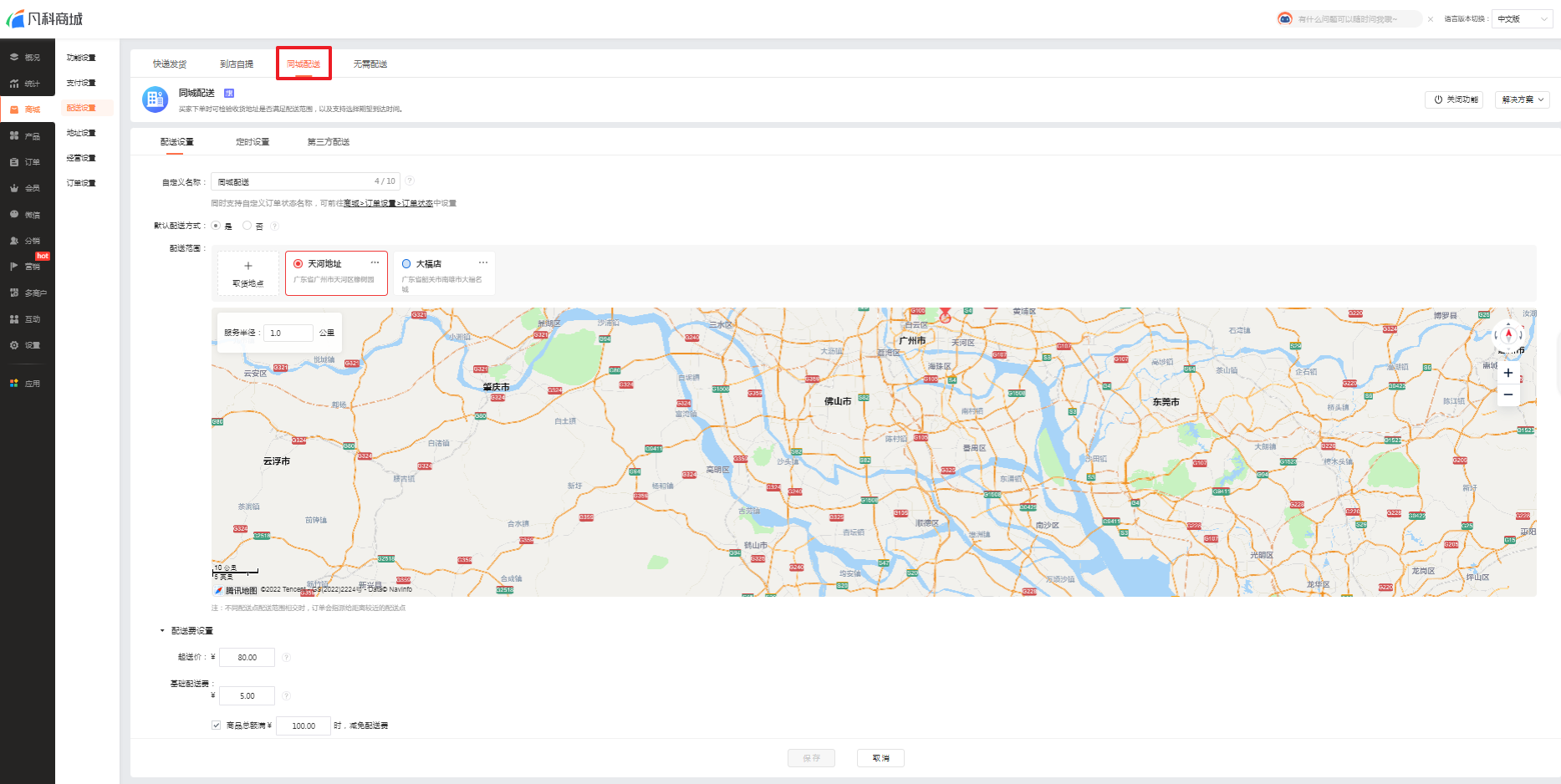Follow 商城>订单设置>订单状态 link

click(388, 203)
